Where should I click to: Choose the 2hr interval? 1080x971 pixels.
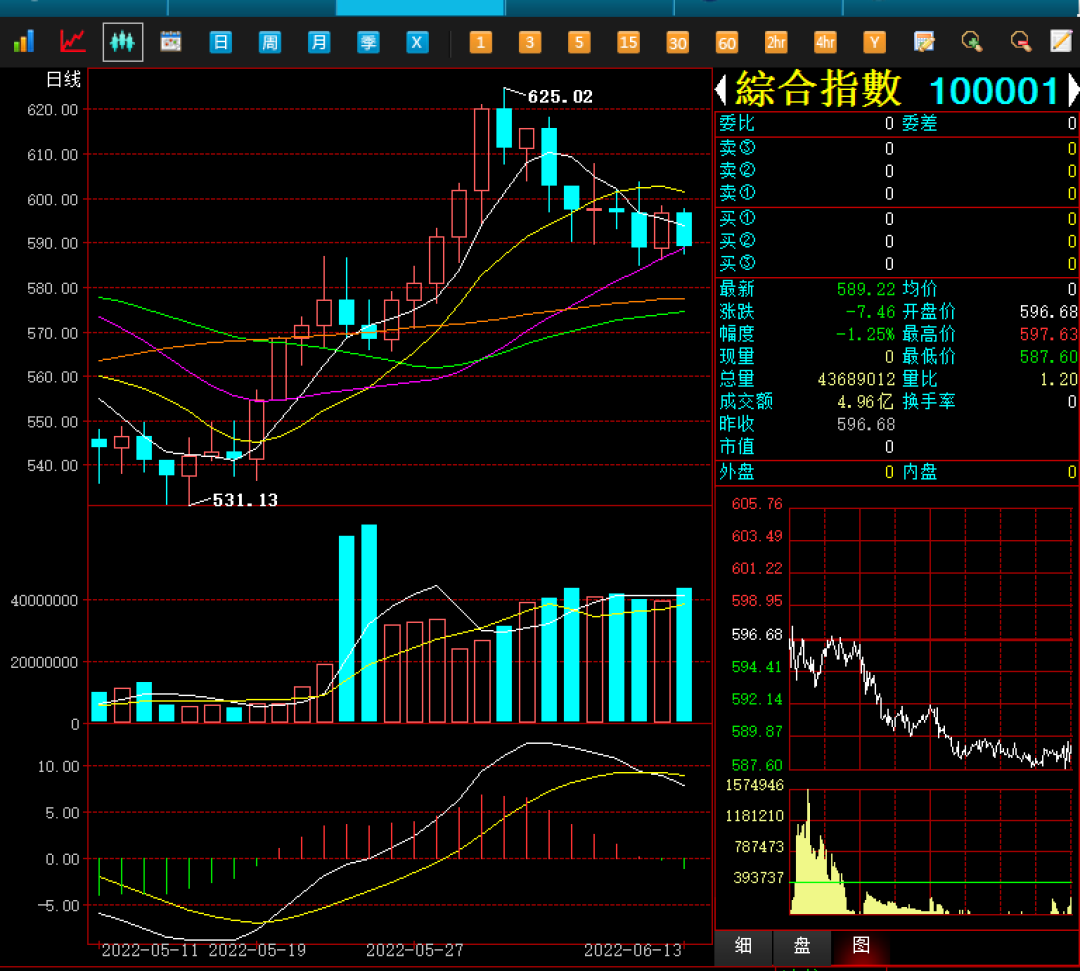(776, 43)
